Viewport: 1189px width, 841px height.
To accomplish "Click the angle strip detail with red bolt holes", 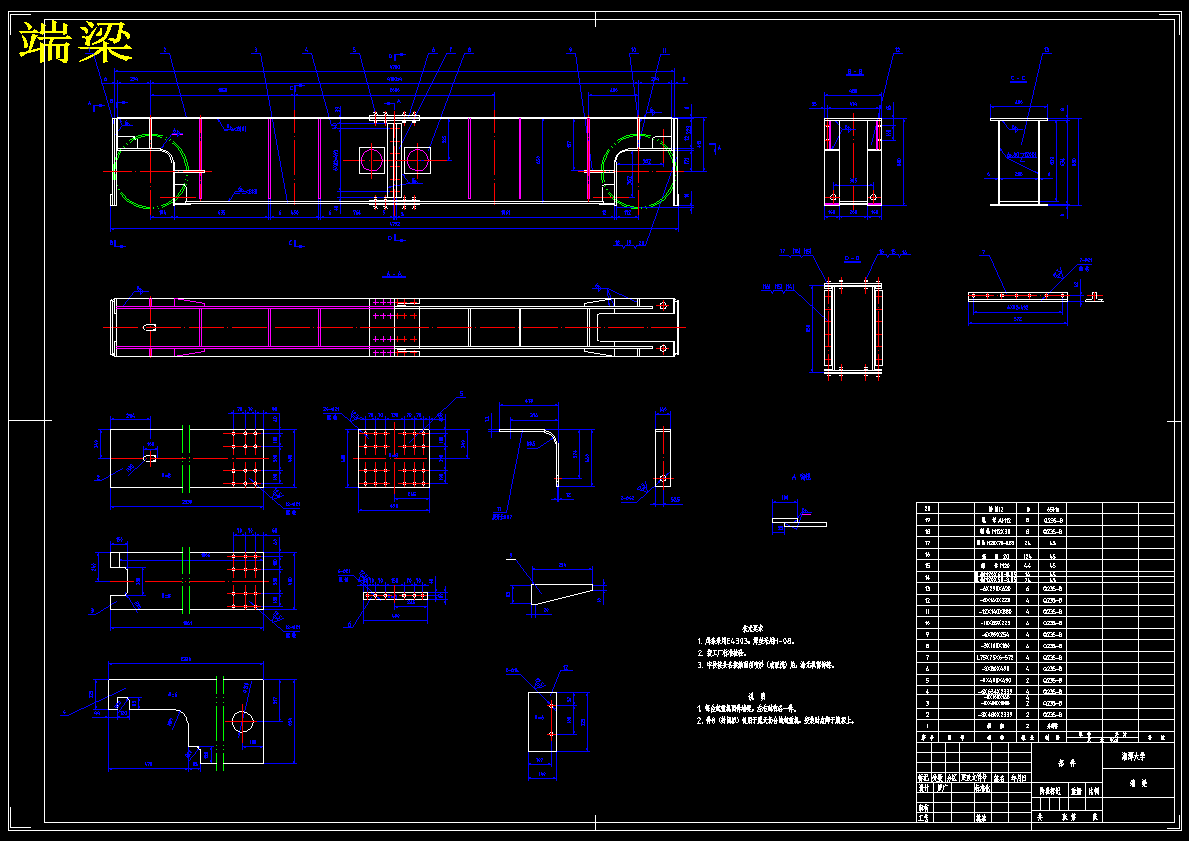I will pos(1018,296).
